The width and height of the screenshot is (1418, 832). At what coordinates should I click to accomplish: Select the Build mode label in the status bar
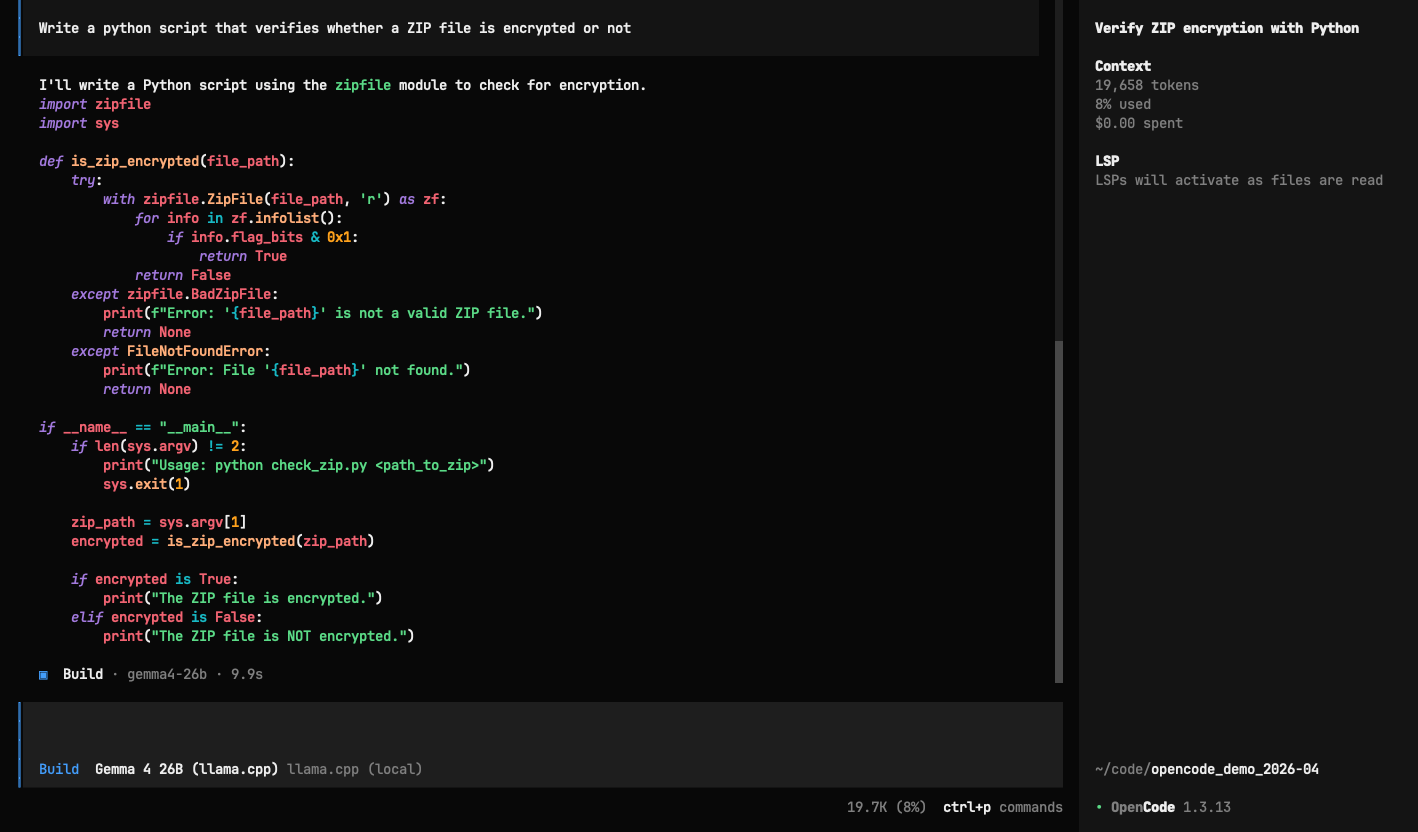point(58,768)
